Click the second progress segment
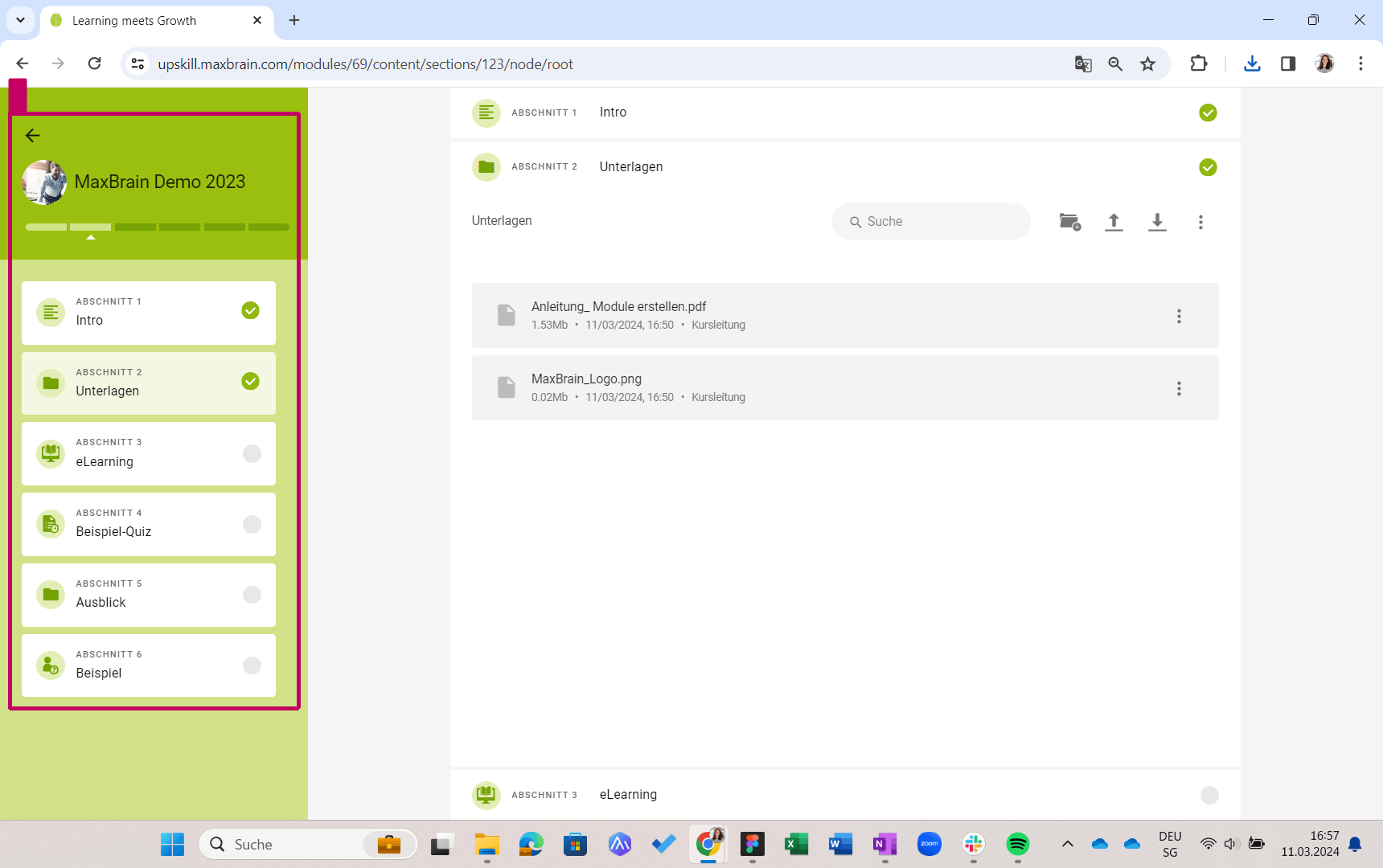The height and width of the screenshot is (868, 1383). (x=90, y=227)
